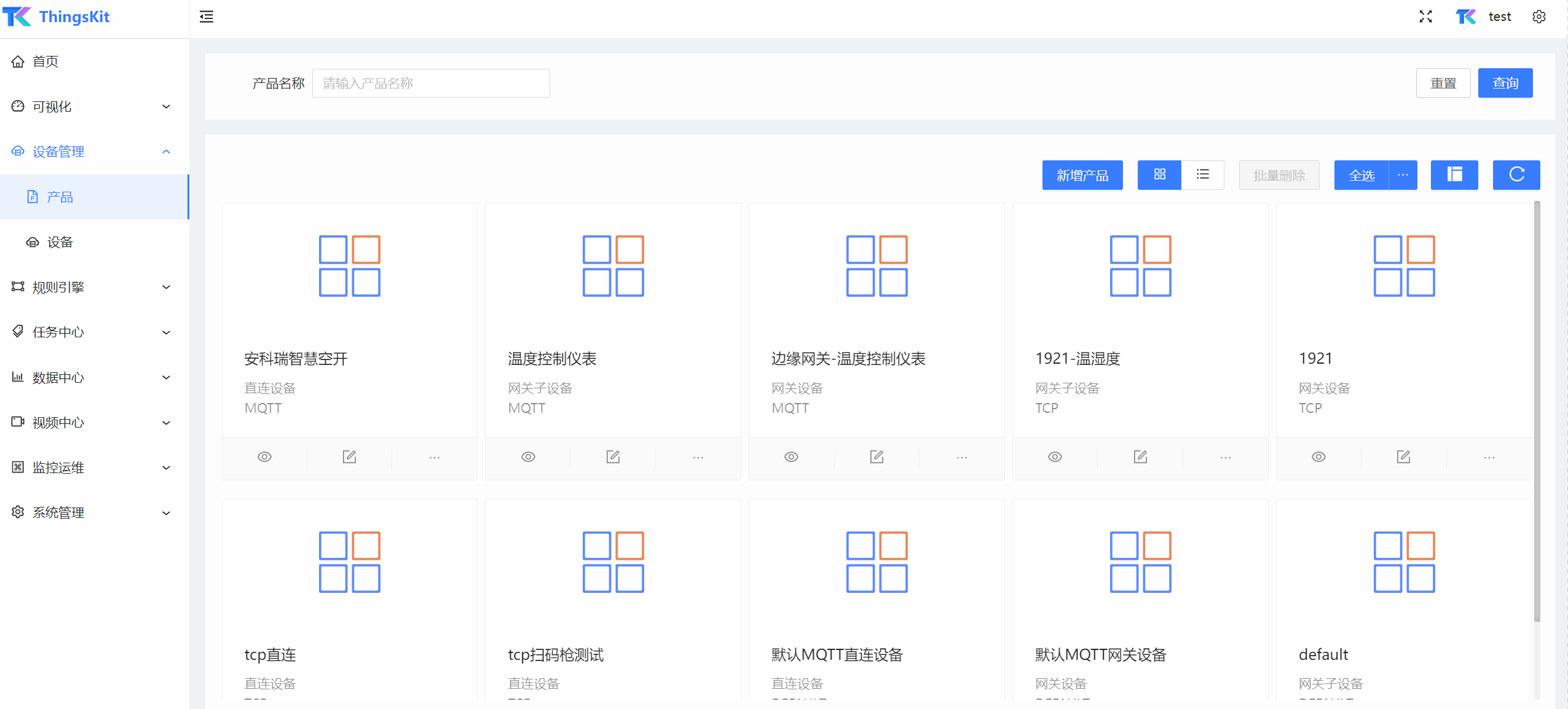Refresh the product list
1568x709 pixels.
1516,175
